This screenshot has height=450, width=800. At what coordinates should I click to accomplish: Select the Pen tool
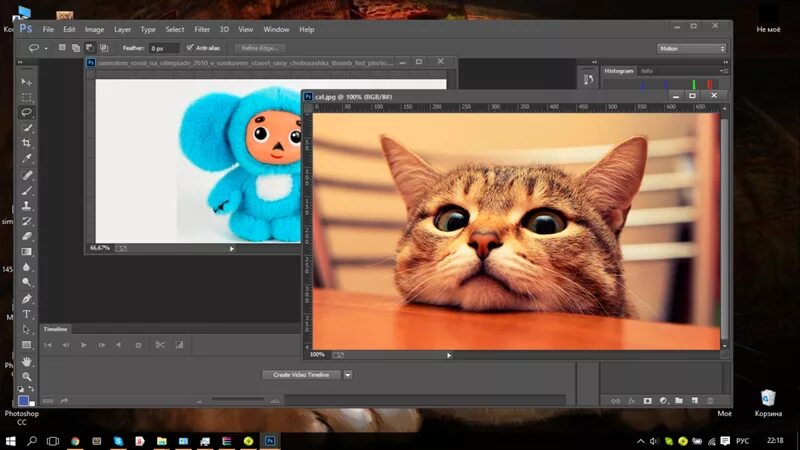click(x=27, y=298)
